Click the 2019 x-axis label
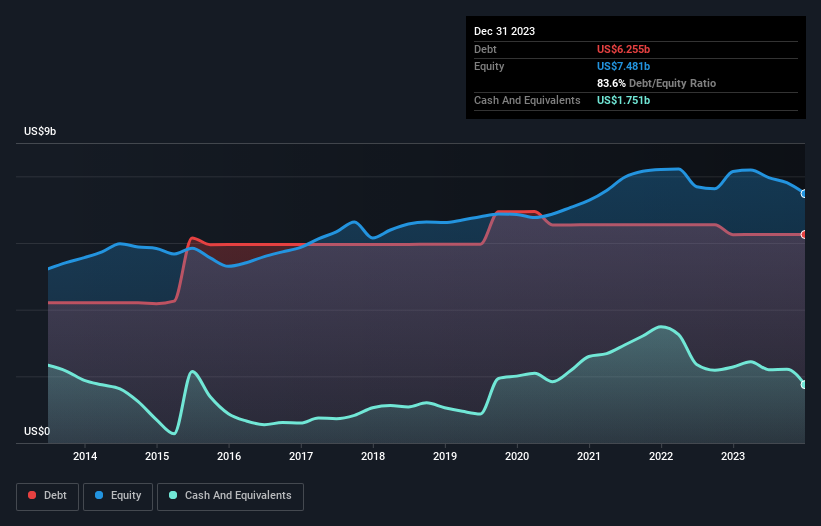This screenshot has height=526, width=821. 445,456
